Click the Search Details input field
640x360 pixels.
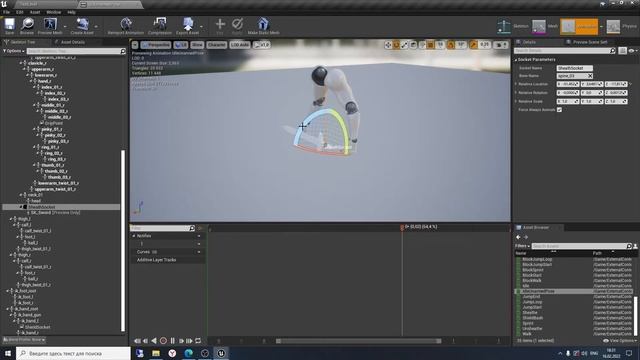565,51
